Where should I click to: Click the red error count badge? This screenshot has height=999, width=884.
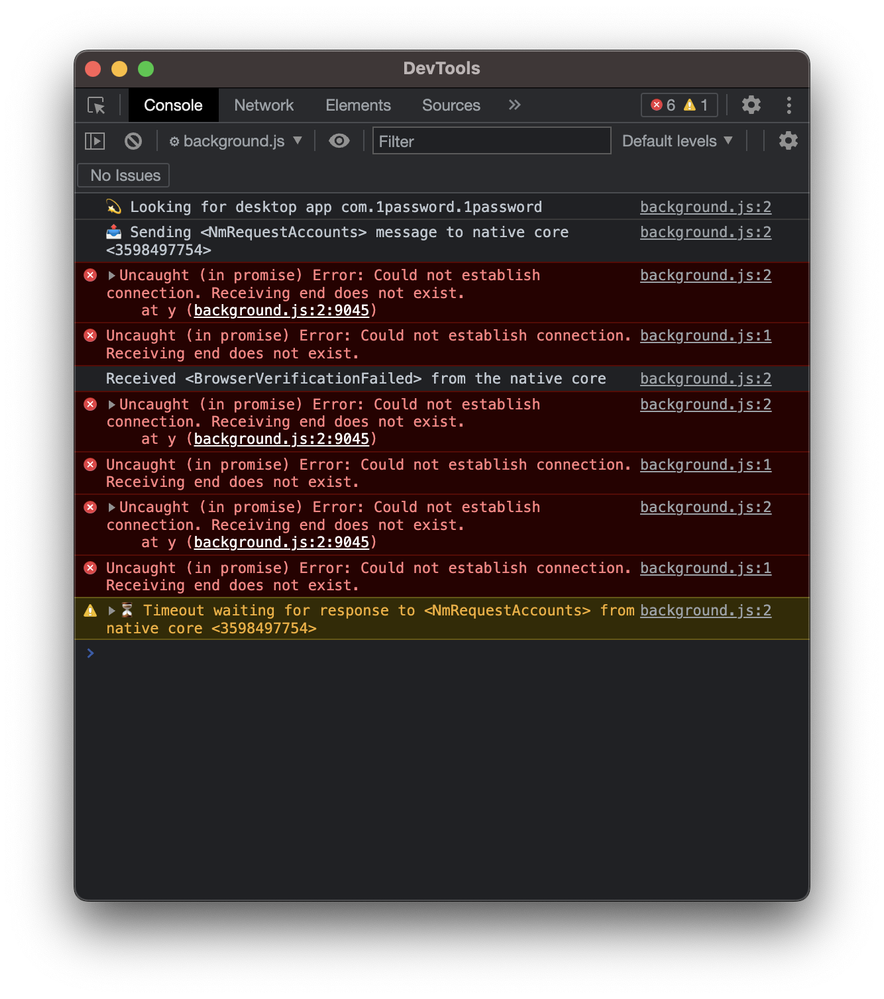pos(664,105)
